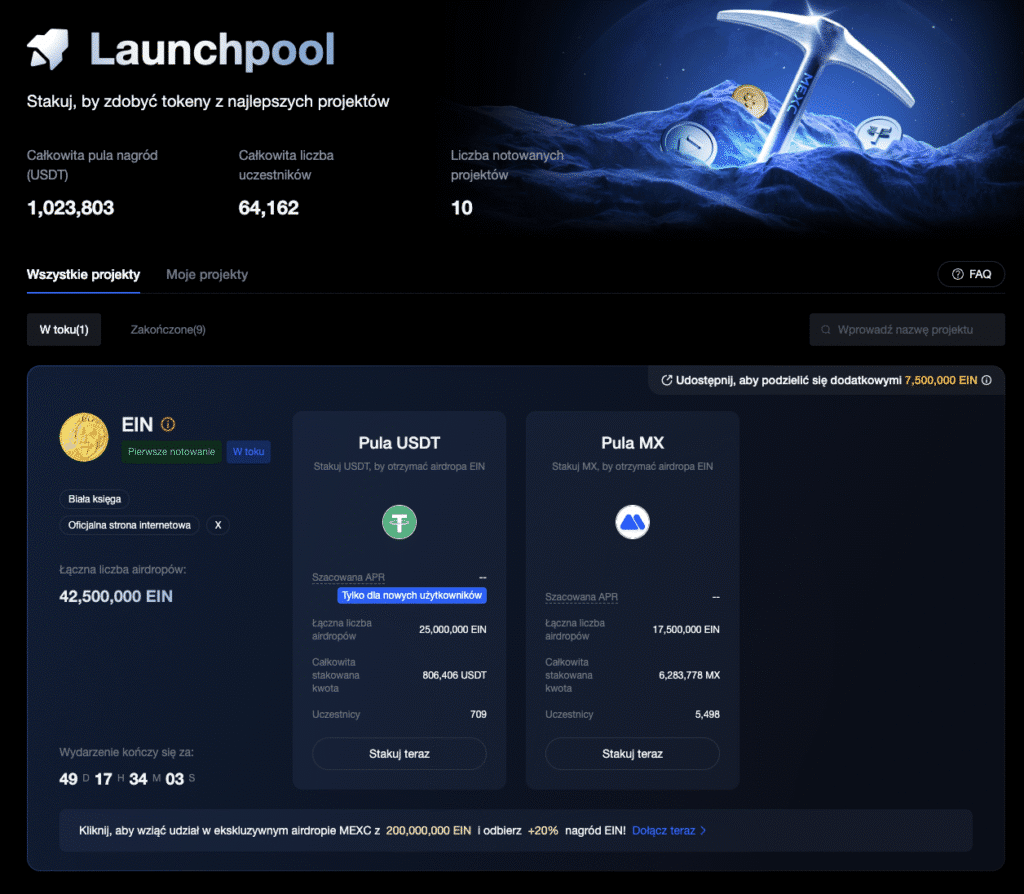Viewport: 1024px width, 894px height.
Task: Click the question mark icon in FAQ
Action: [957, 274]
